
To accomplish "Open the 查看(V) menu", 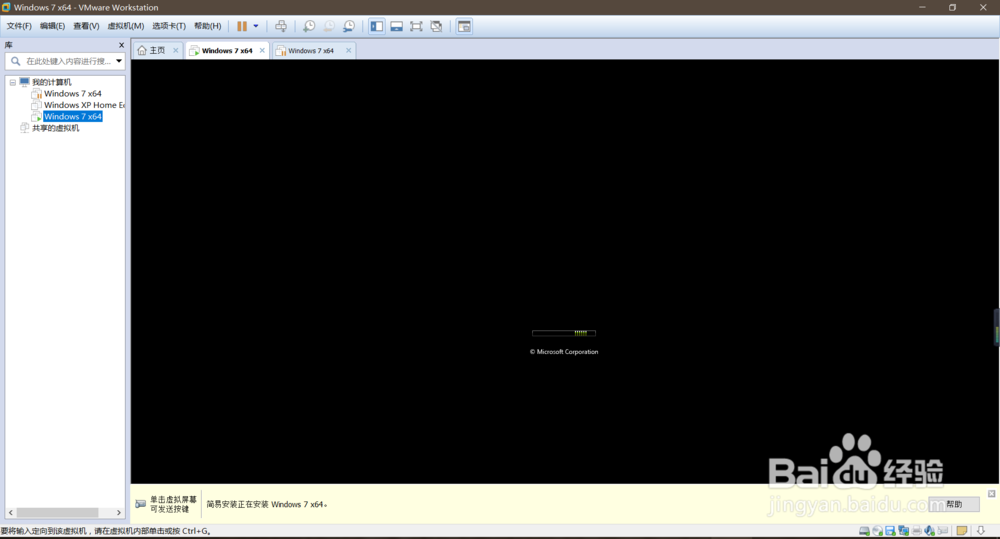I will click(x=86, y=26).
